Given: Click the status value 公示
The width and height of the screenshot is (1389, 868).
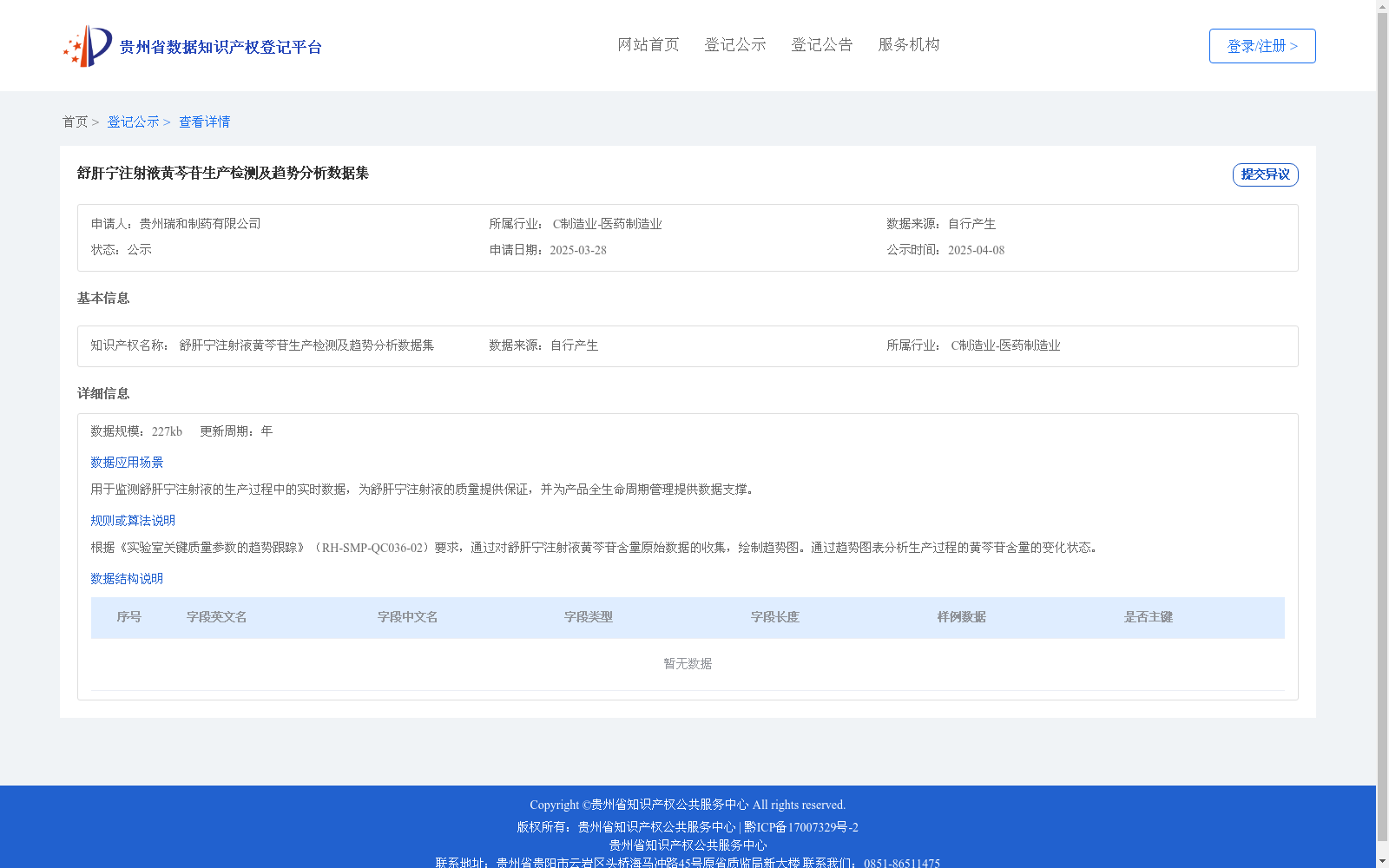Looking at the screenshot, I should pos(140,250).
